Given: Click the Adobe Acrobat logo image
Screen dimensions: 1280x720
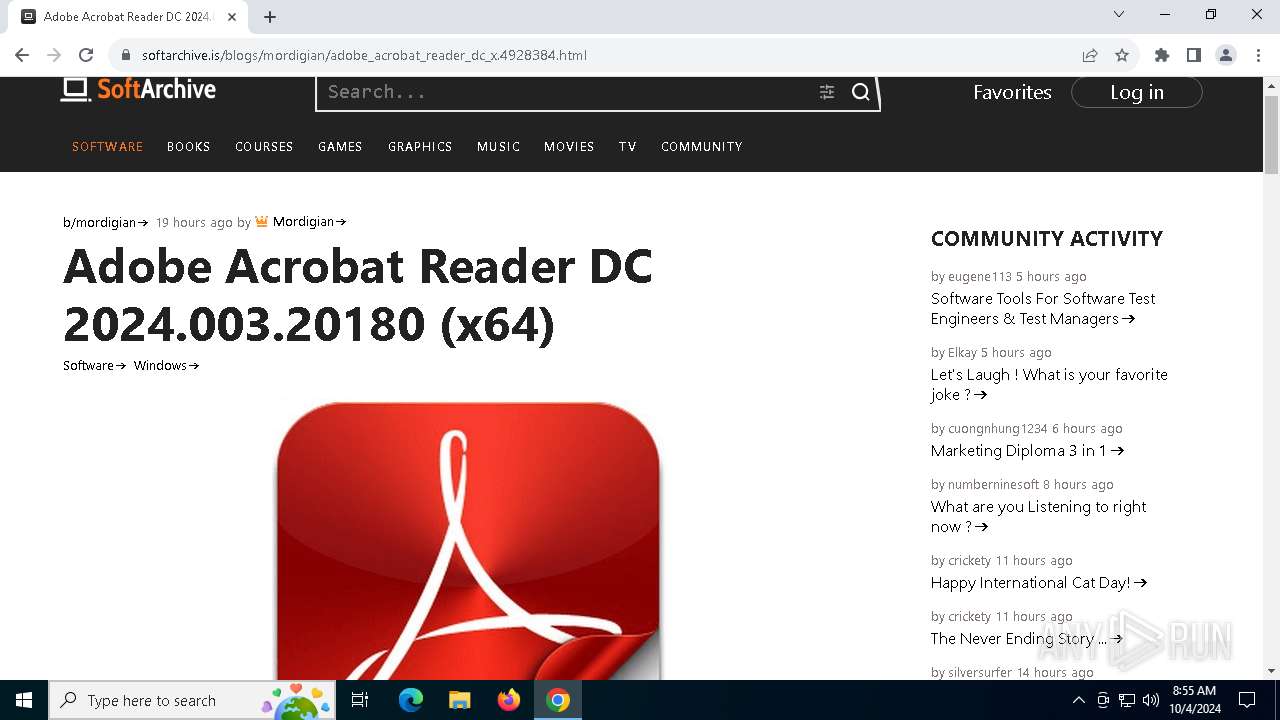Looking at the screenshot, I should click(468, 540).
